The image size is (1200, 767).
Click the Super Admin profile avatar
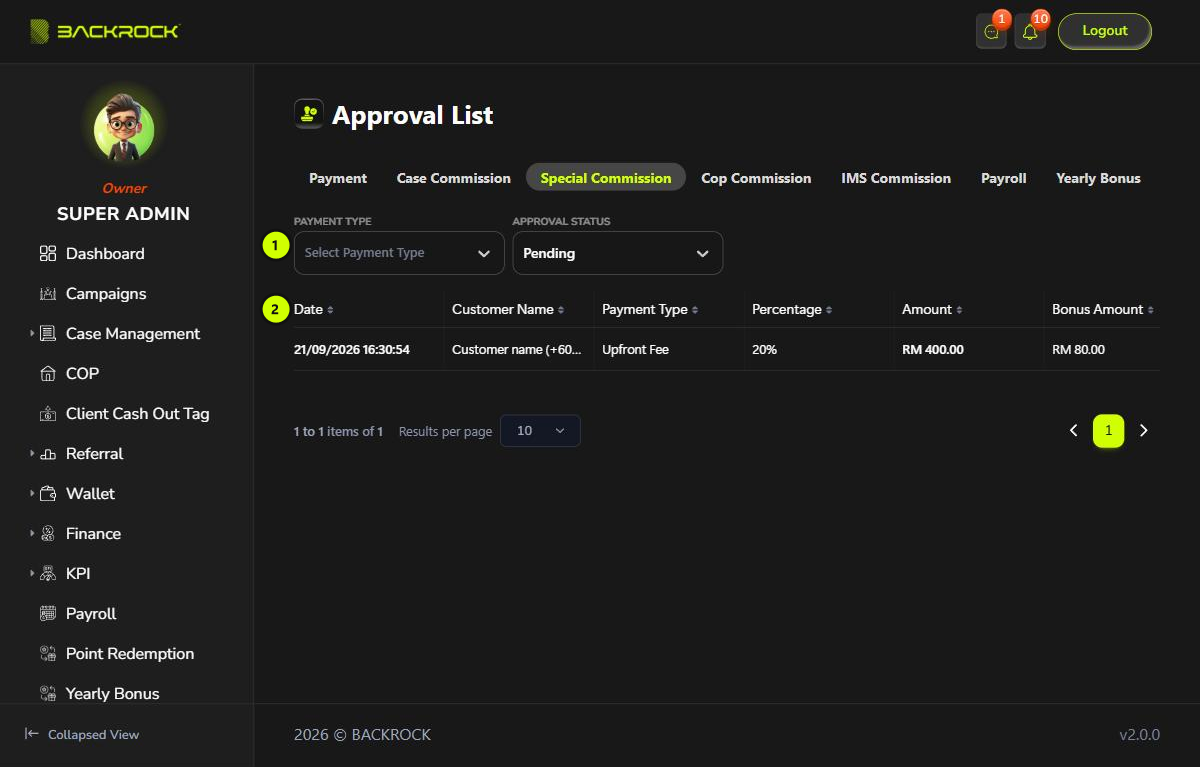tap(124, 131)
